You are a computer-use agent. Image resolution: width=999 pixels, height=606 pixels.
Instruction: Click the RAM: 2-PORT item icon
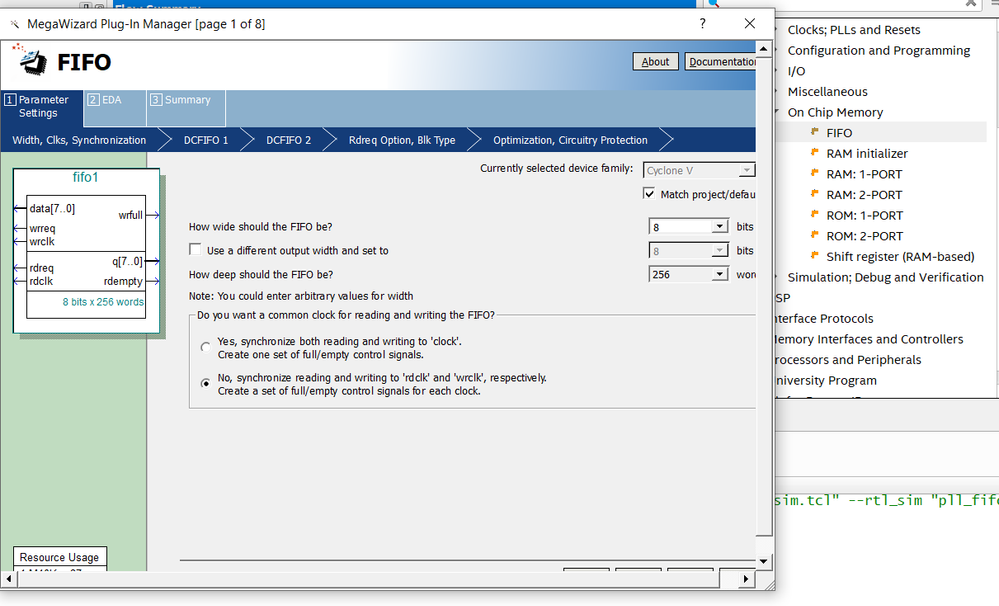814,193
